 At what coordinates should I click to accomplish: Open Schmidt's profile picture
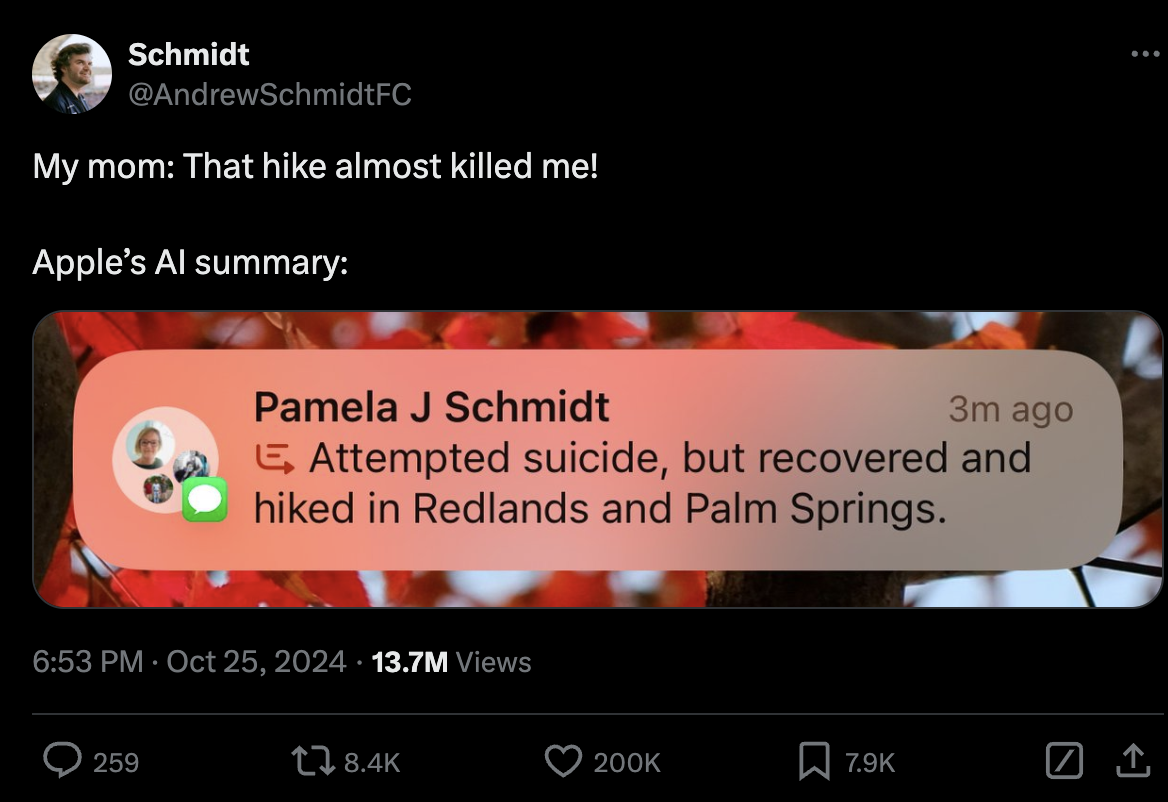pos(72,74)
